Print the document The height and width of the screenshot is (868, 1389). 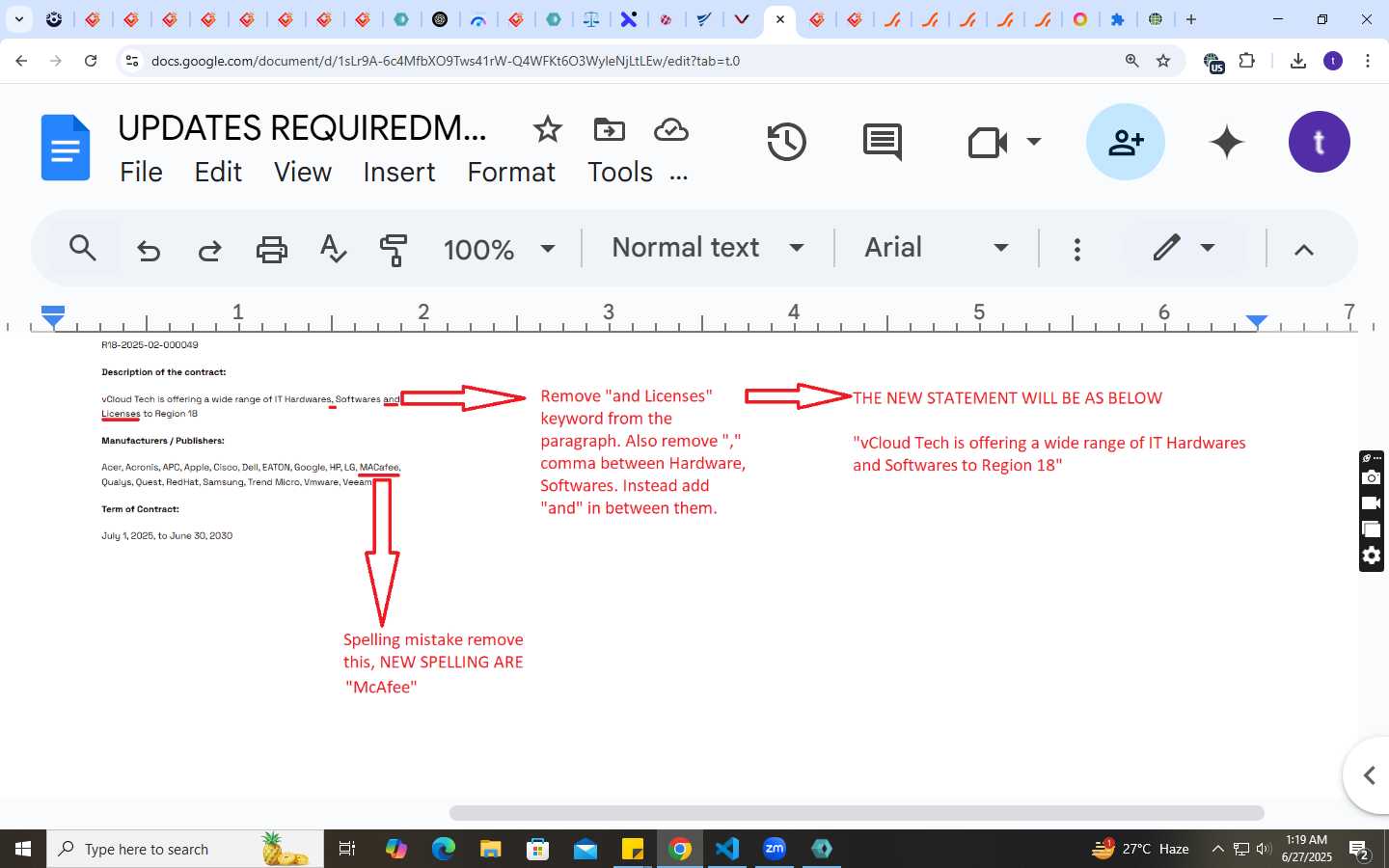[x=272, y=250]
